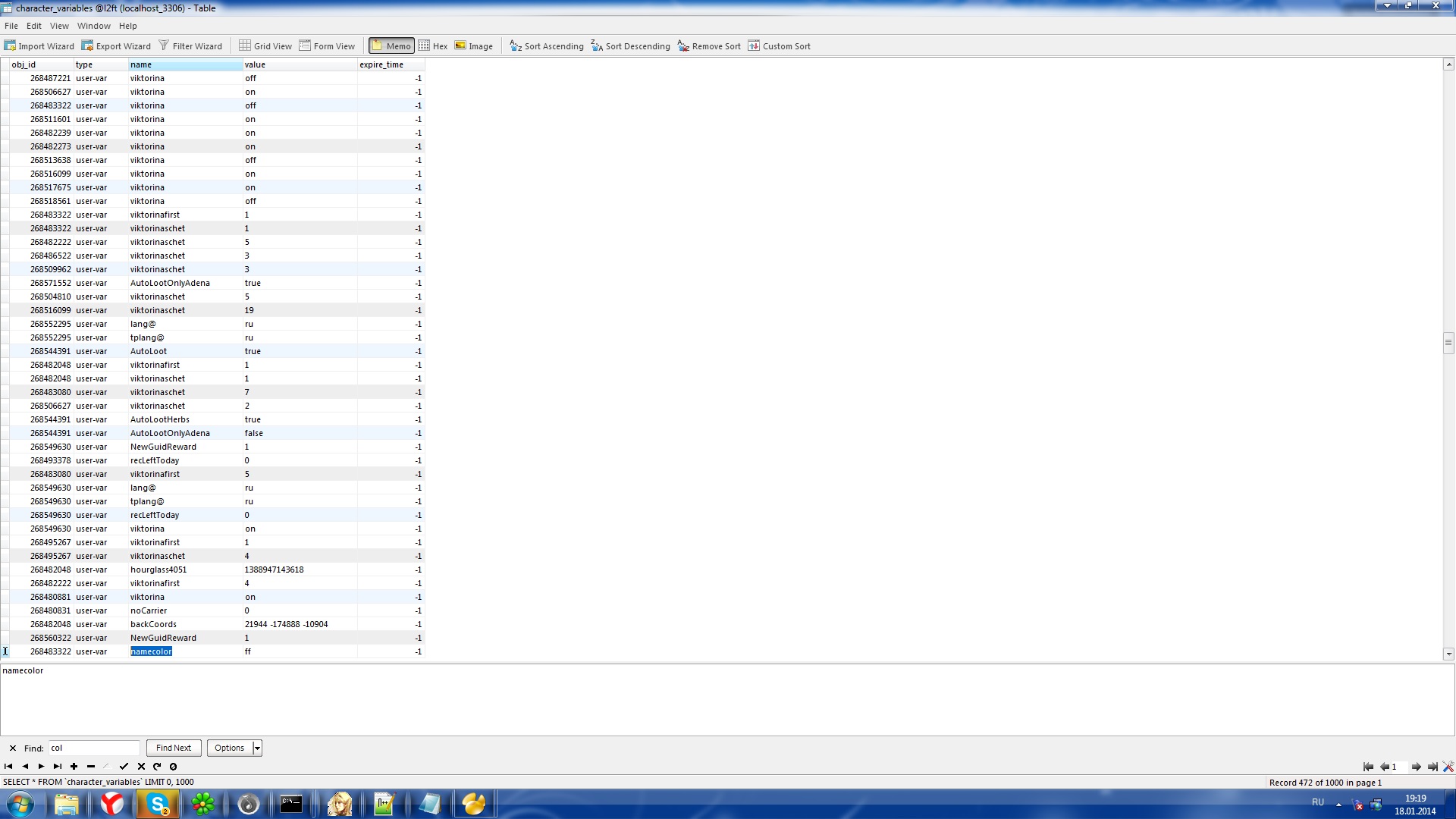
Task: Delete the record with the minus icon
Action: click(91, 767)
